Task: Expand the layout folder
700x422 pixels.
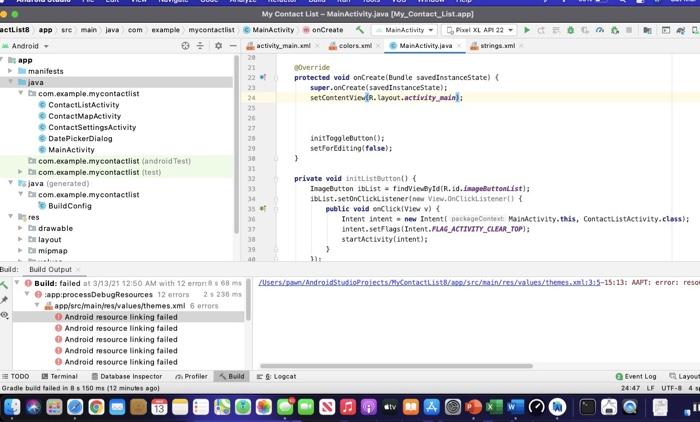Action: (x=20, y=239)
